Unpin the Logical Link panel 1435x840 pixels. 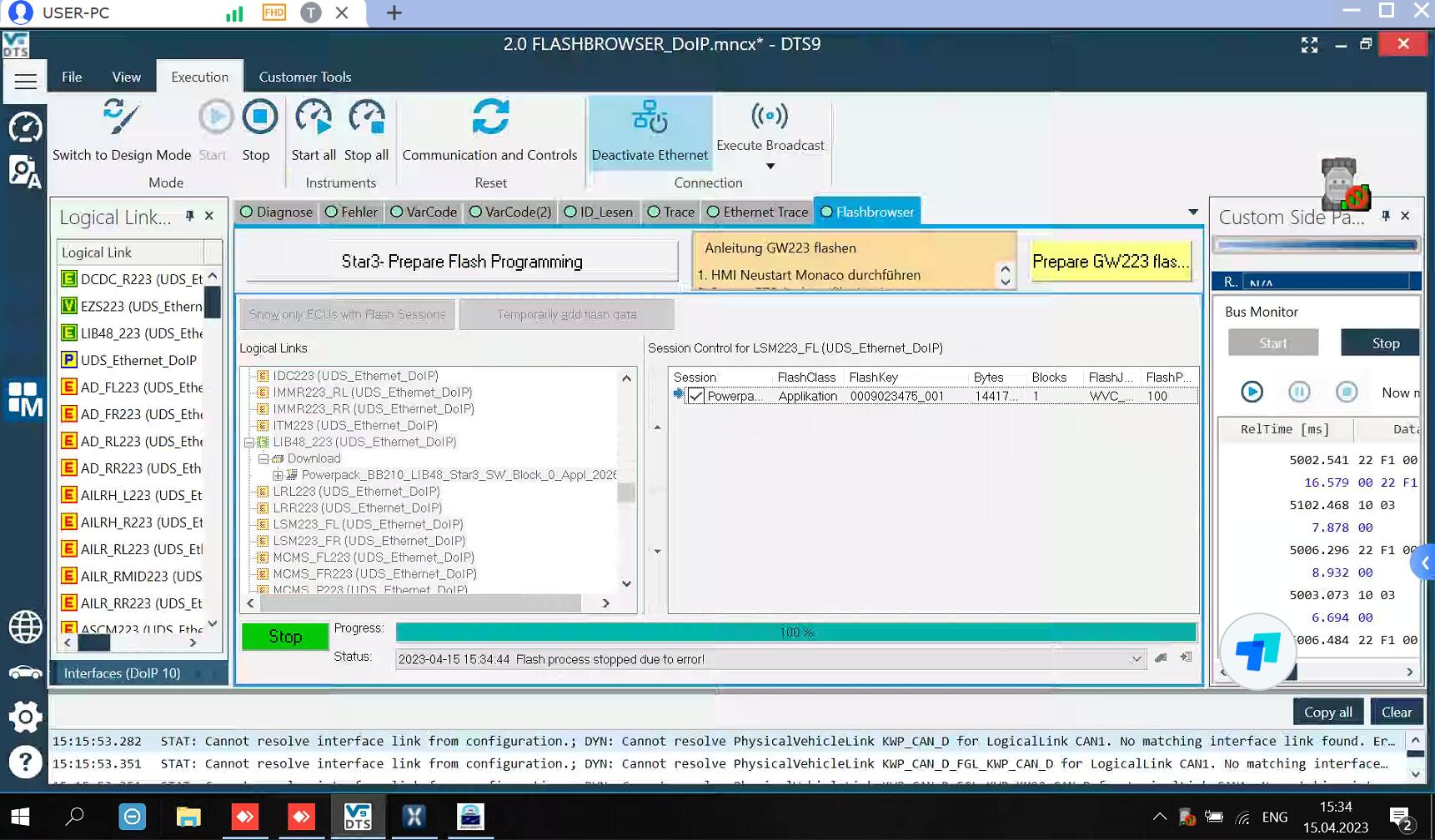click(189, 216)
